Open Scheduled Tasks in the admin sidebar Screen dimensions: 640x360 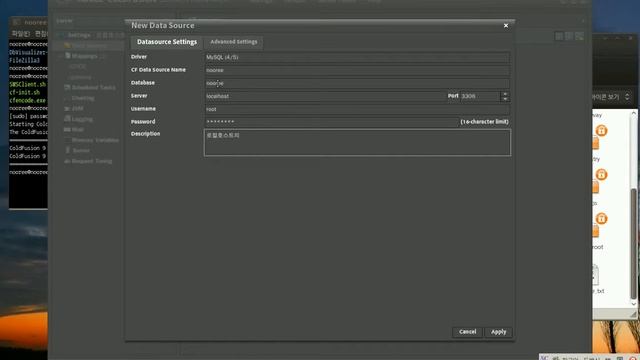[93, 87]
